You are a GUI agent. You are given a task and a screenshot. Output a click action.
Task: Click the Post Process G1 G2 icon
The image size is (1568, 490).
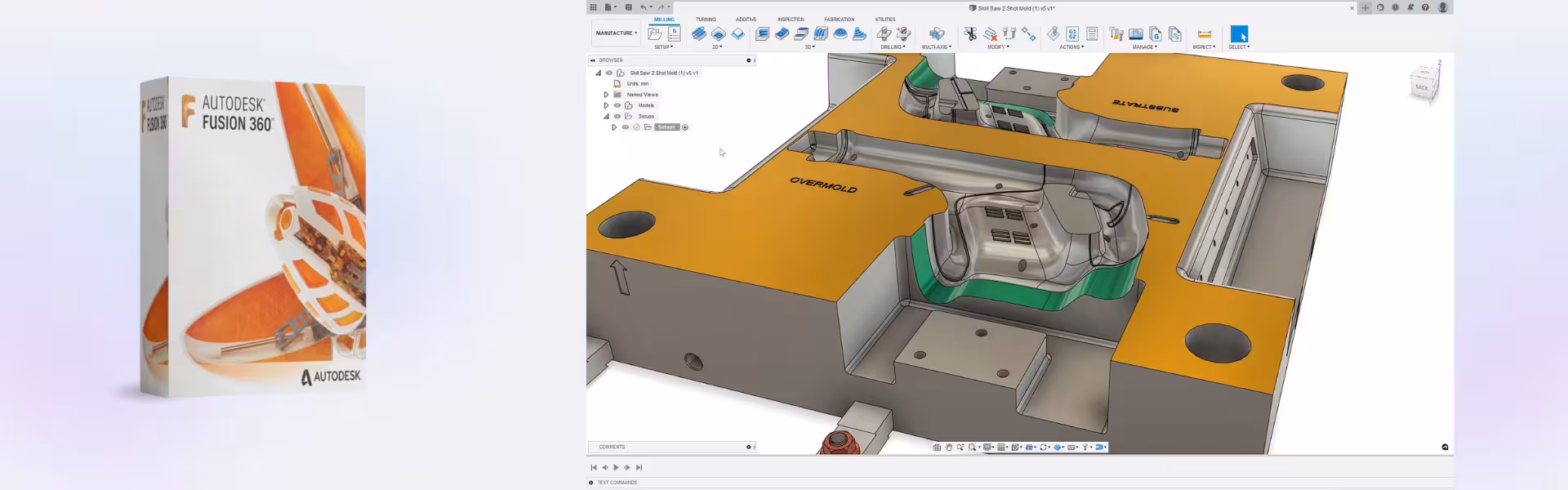[x=1072, y=33]
